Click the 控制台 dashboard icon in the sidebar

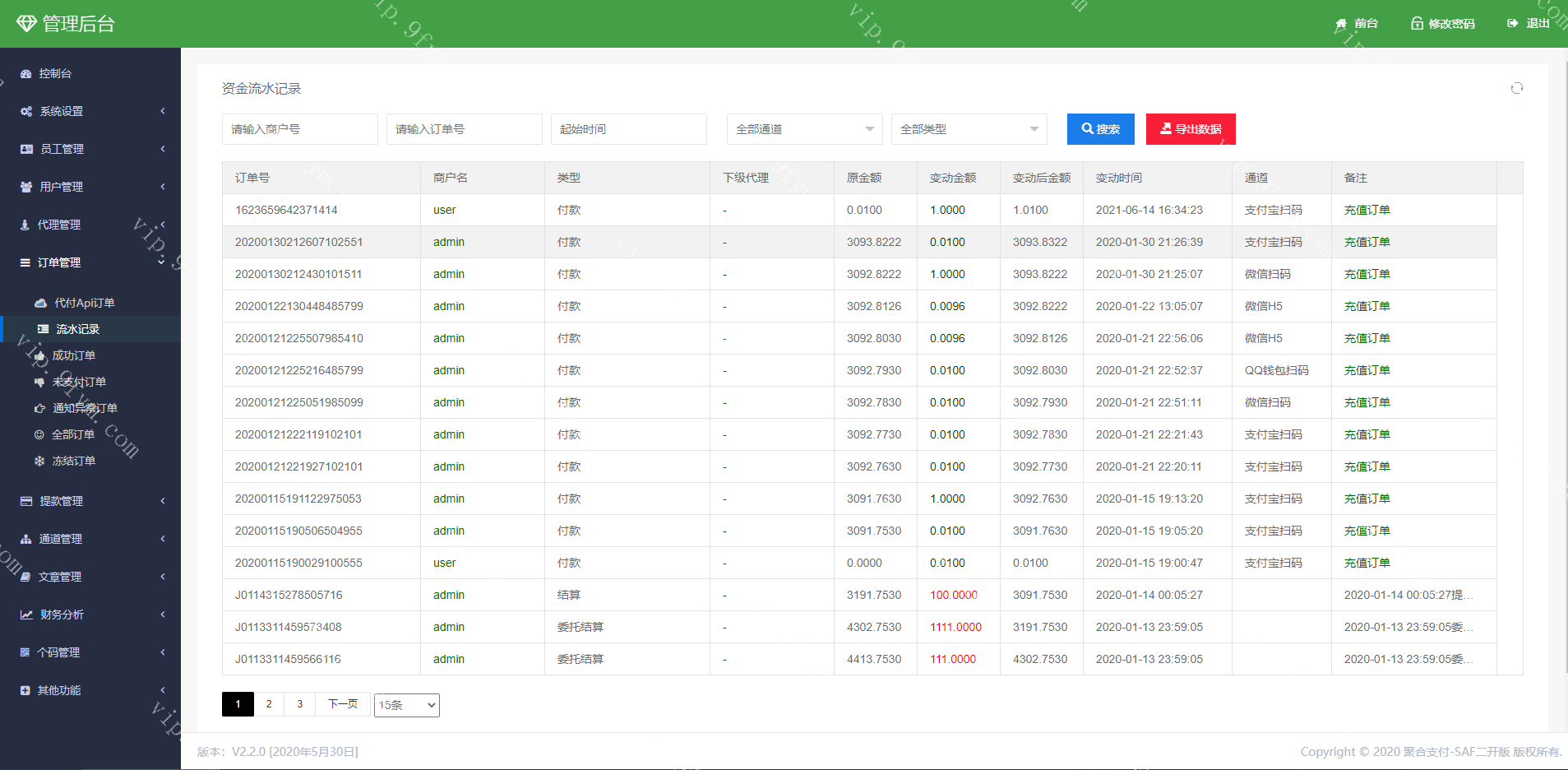26,74
